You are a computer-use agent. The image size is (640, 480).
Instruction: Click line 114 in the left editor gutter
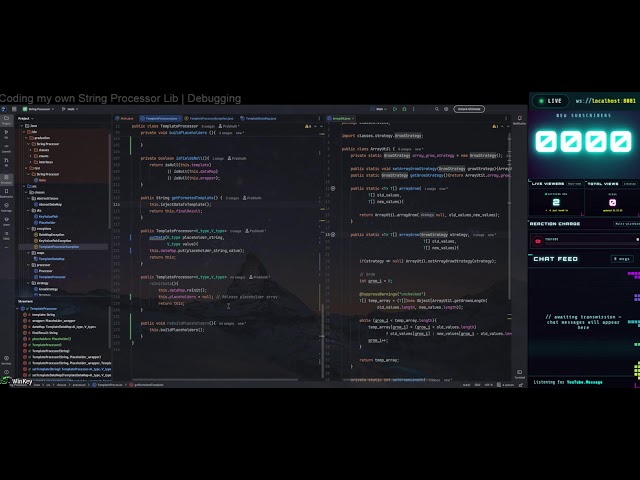(117, 204)
